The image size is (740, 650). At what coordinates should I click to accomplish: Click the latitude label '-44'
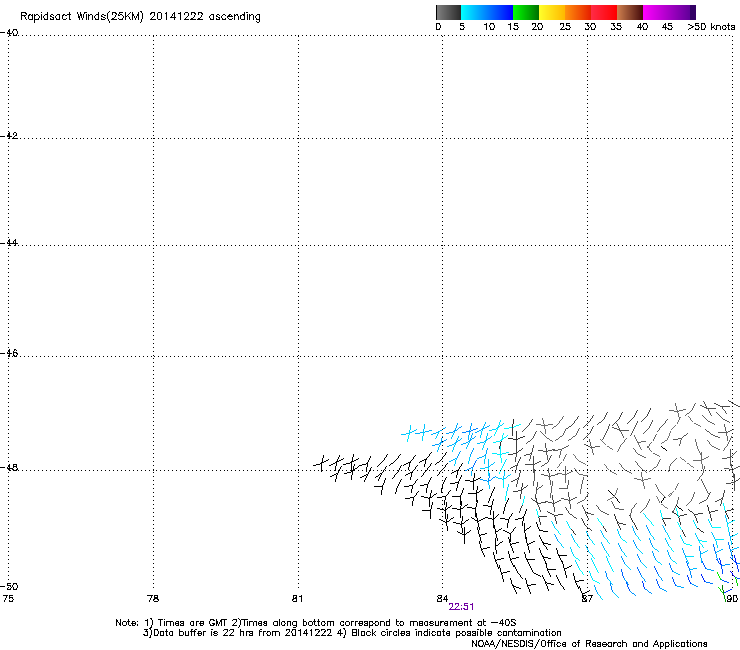pos(9,243)
